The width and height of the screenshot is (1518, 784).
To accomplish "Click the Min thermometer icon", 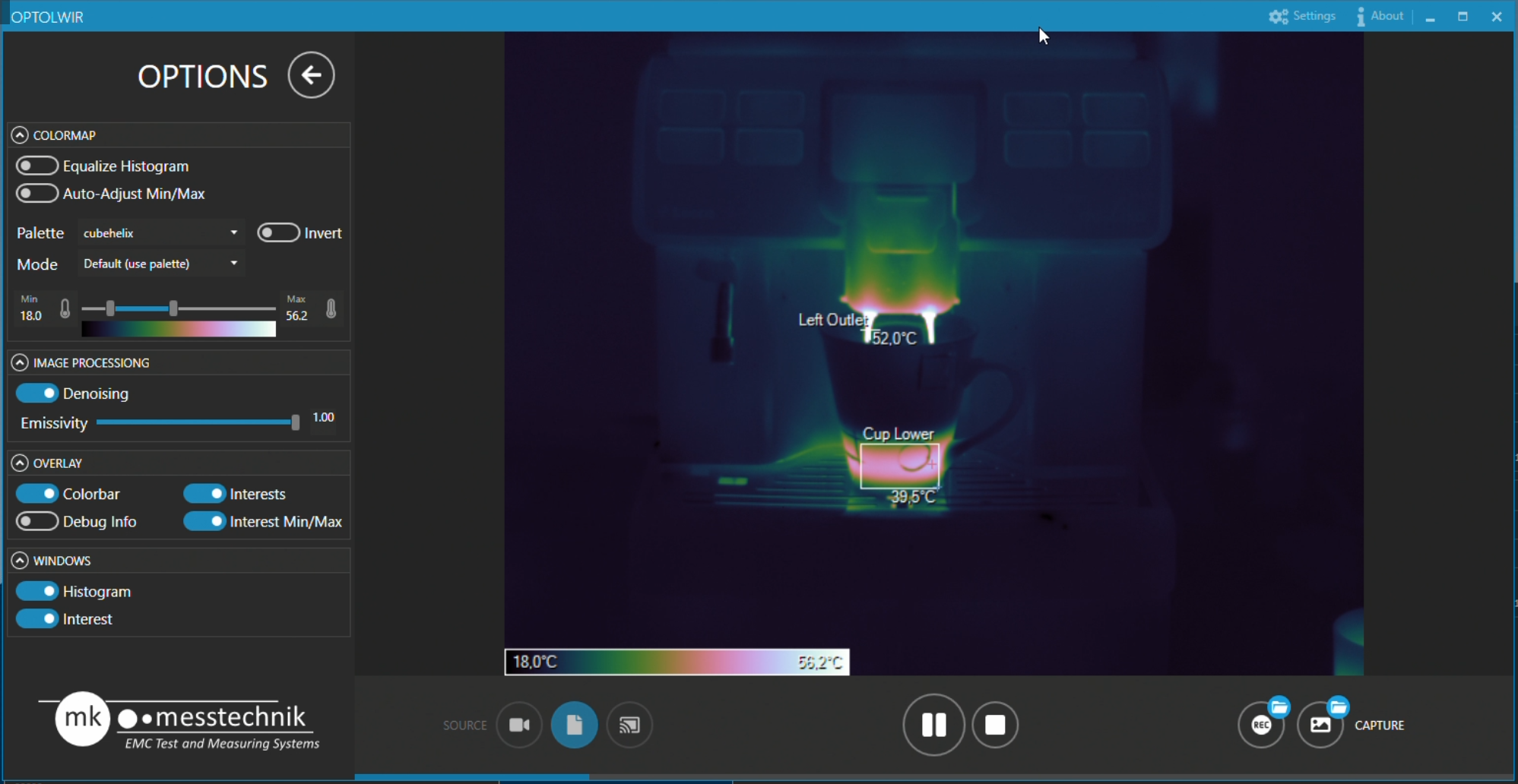I will point(65,308).
